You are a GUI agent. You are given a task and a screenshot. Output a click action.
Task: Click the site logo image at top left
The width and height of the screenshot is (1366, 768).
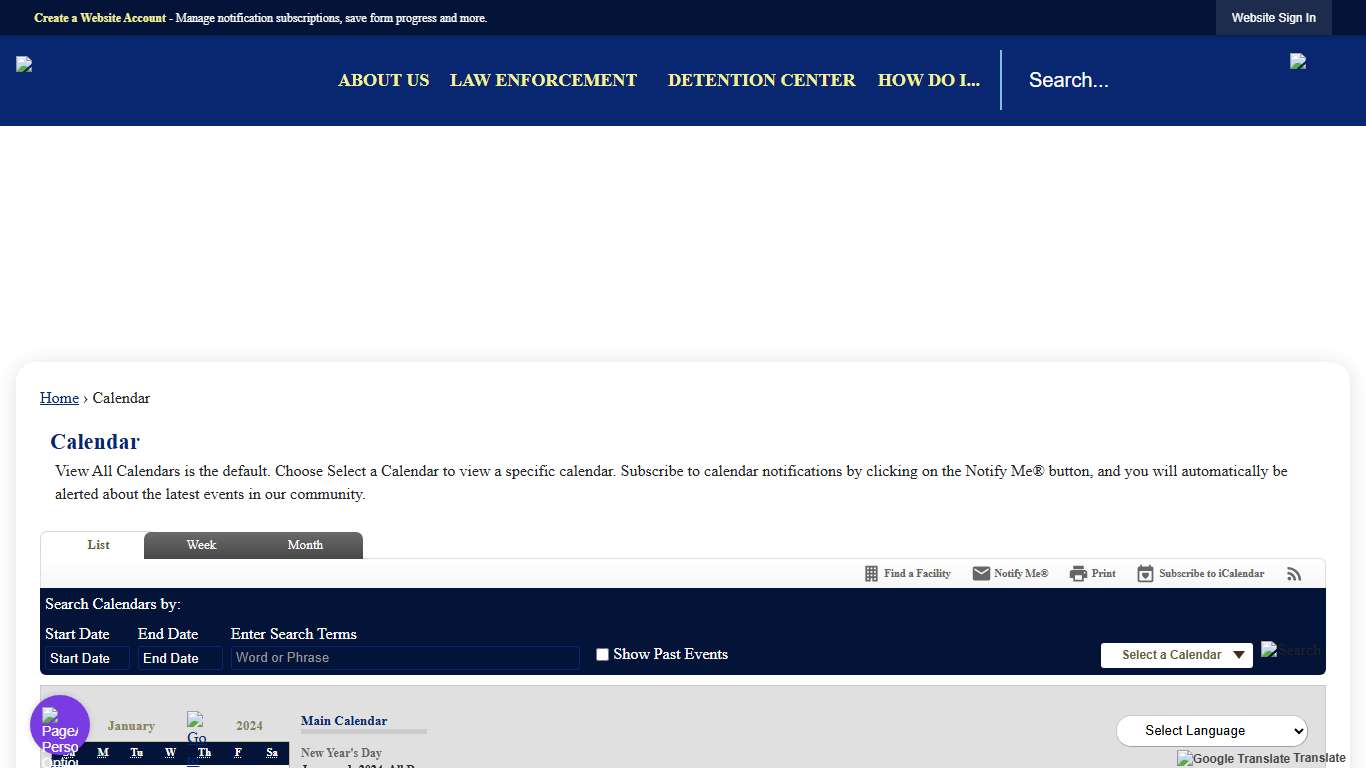pos(24,65)
